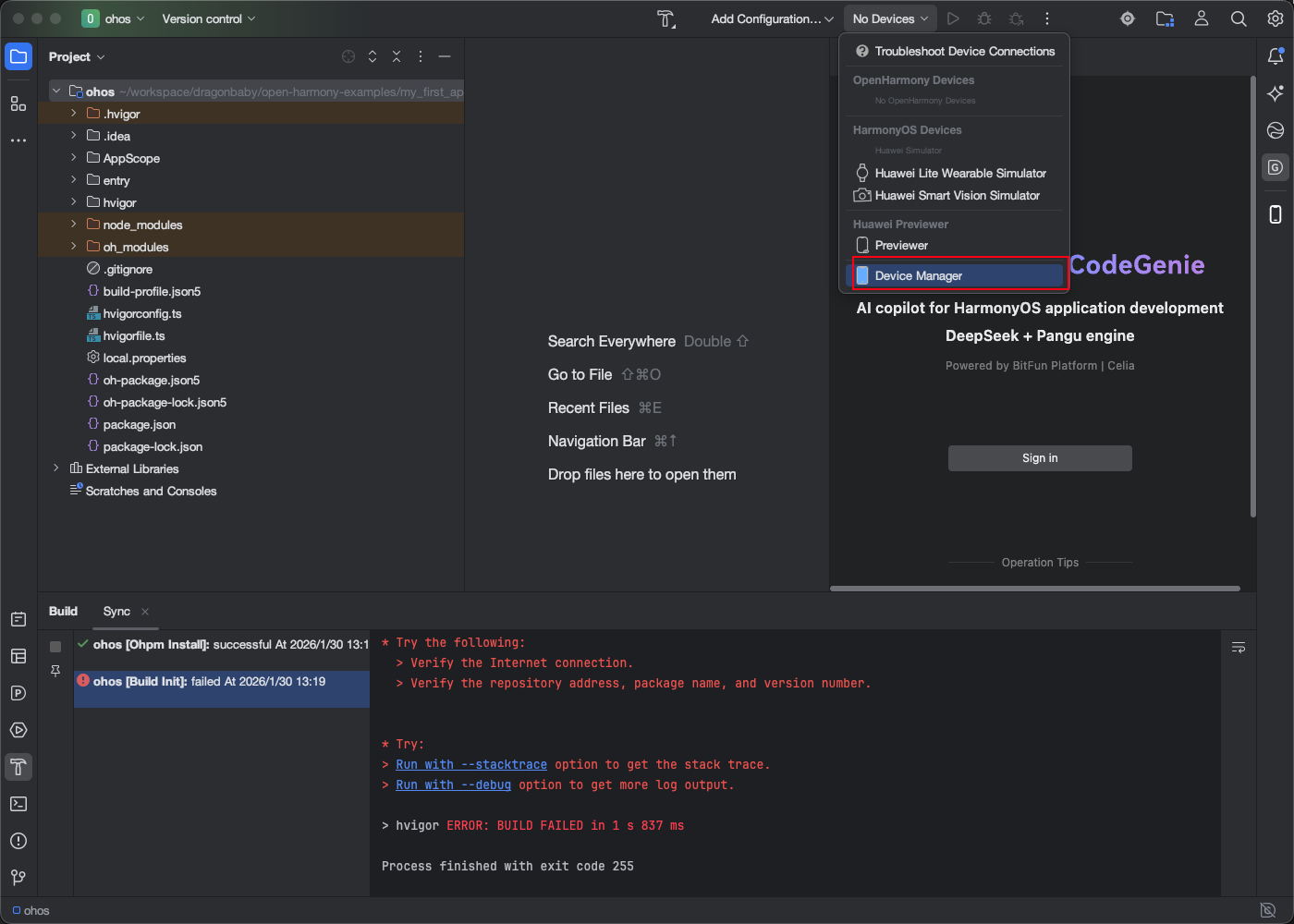Toggle soft-wrap in build output

click(1239, 648)
